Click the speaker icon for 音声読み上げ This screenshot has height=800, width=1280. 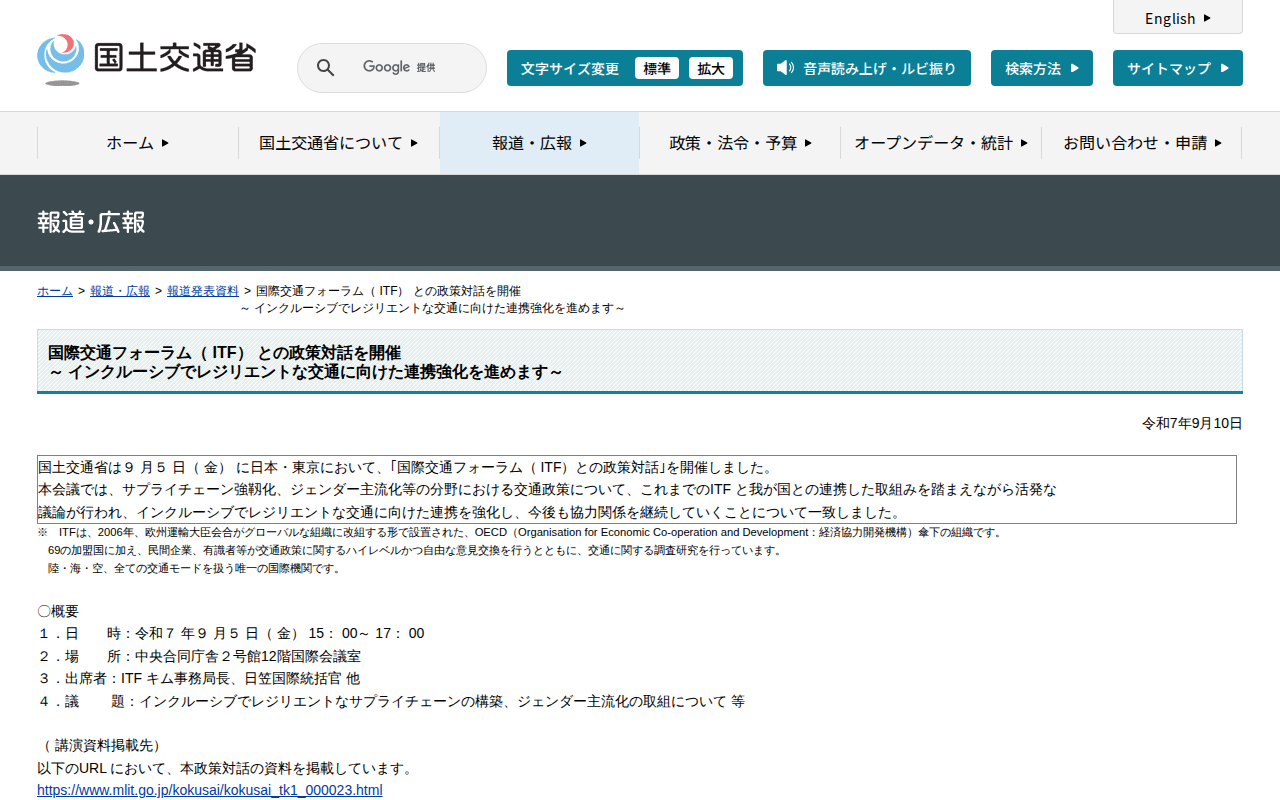pyautogui.click(x=785, y=68)
